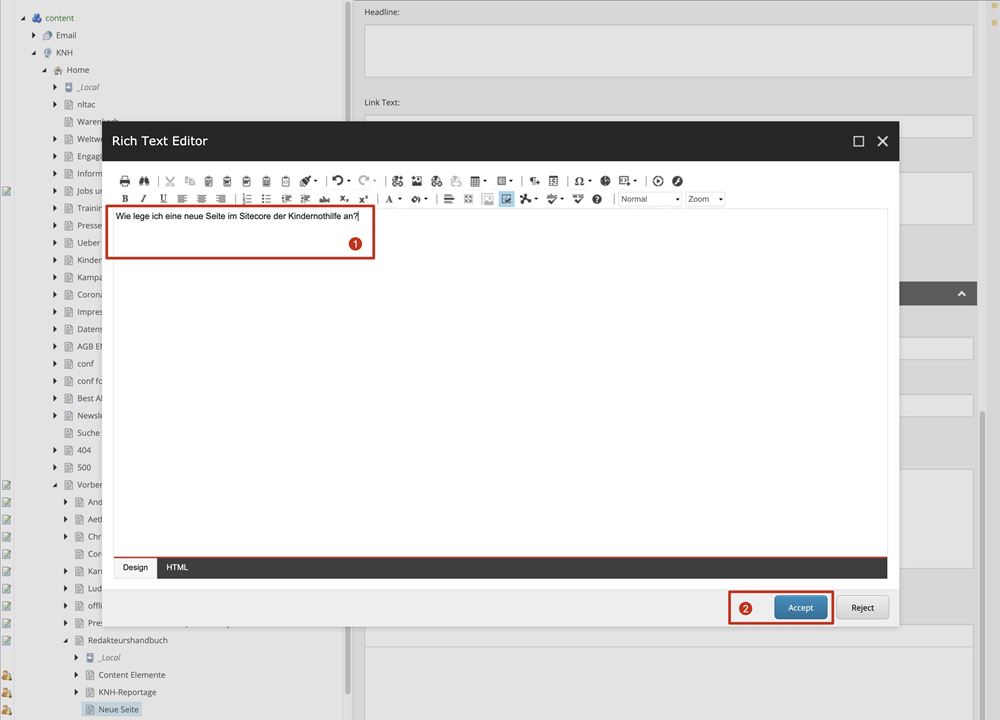Open the Zoom dropdown
The image size is (1000, 720).
[x=705, y=199]
